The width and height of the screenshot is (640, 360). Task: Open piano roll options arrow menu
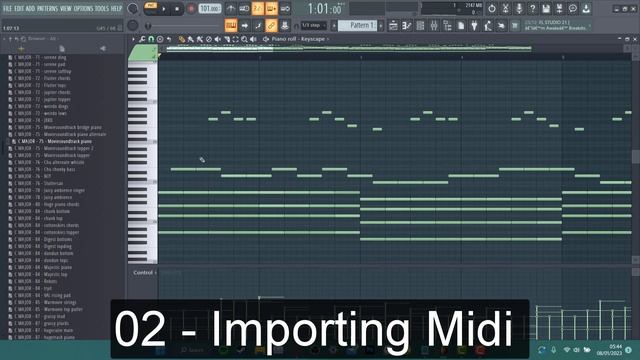(x=133, y=39)
